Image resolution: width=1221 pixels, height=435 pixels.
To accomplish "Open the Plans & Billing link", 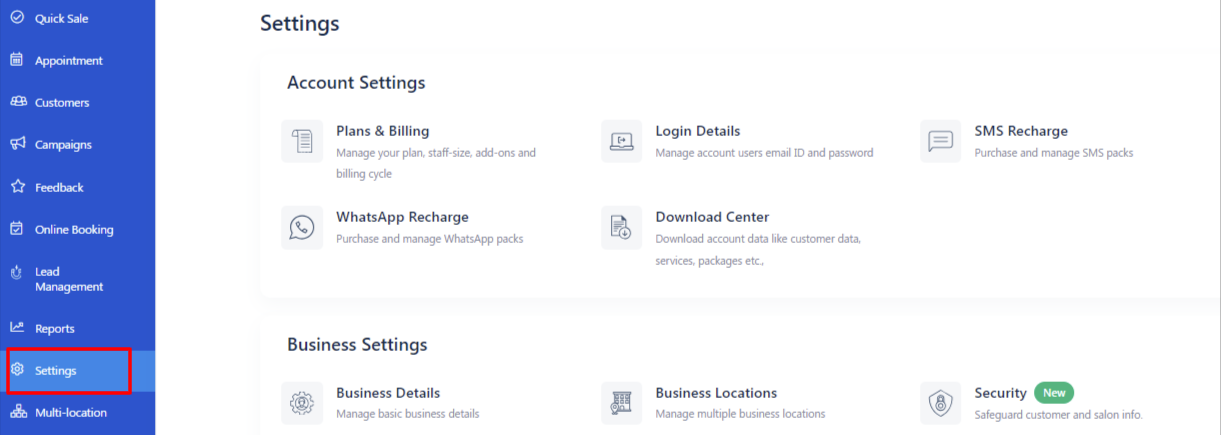I will 382,131.
